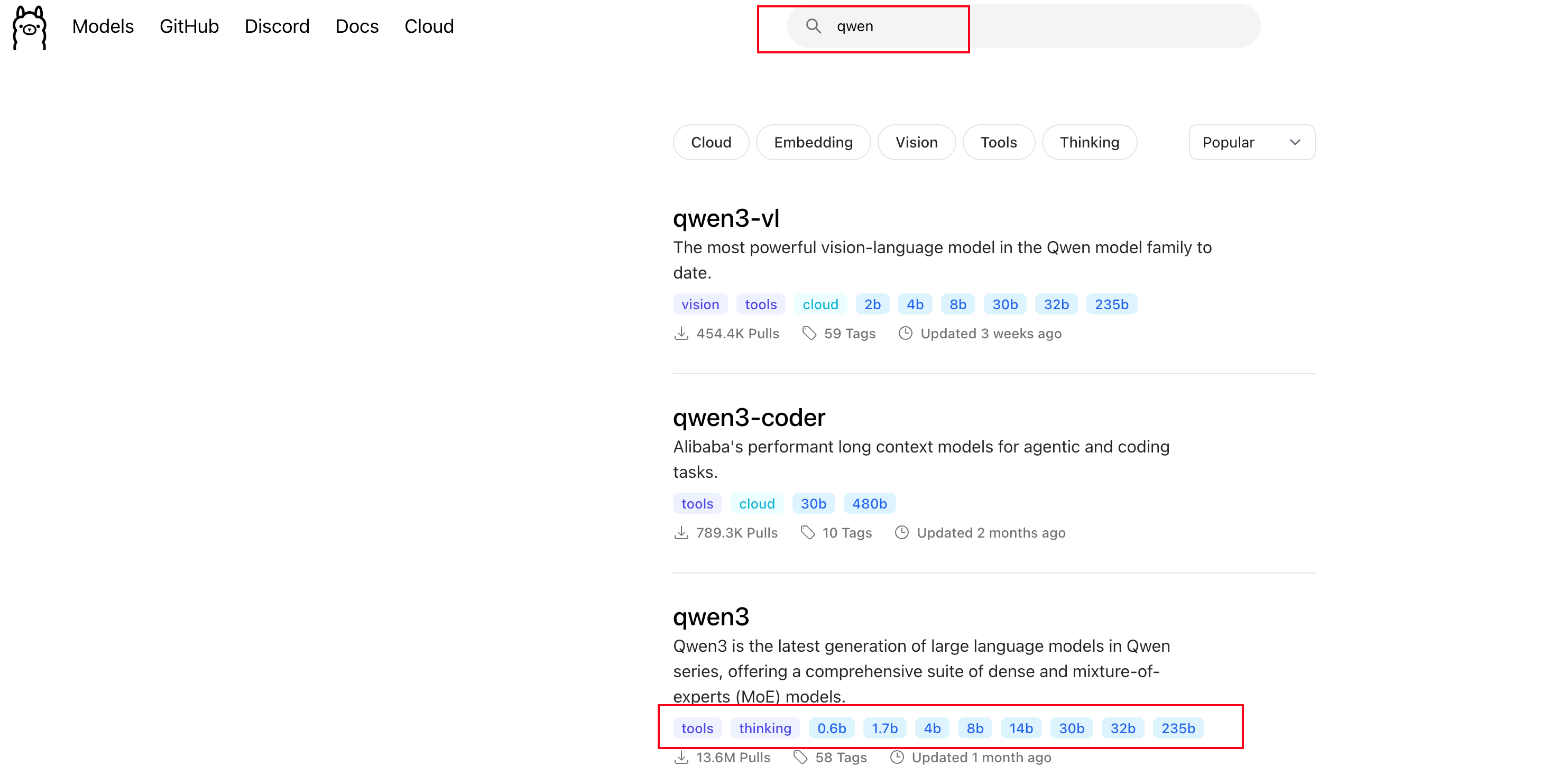
Task: Click qwen3-vl pulls download icon
Action: pyautogui.click(x=681, y=334)
